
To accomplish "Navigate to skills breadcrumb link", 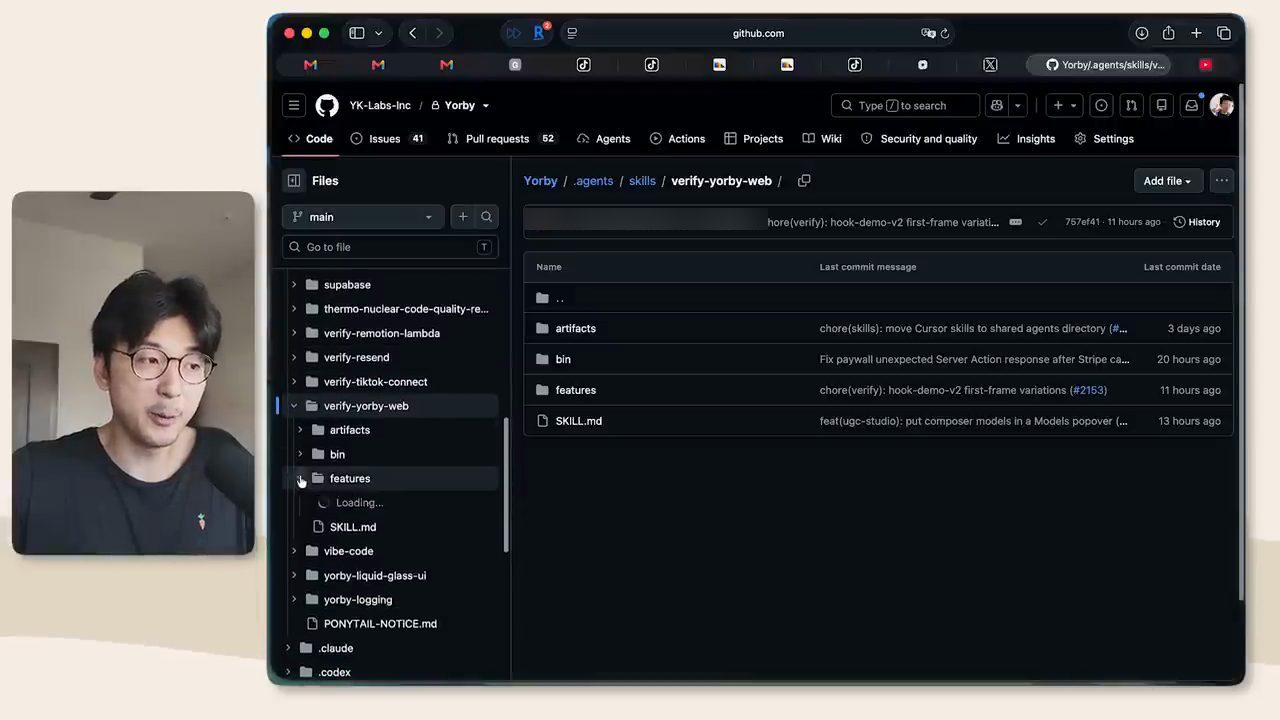I will coord(642,181).
